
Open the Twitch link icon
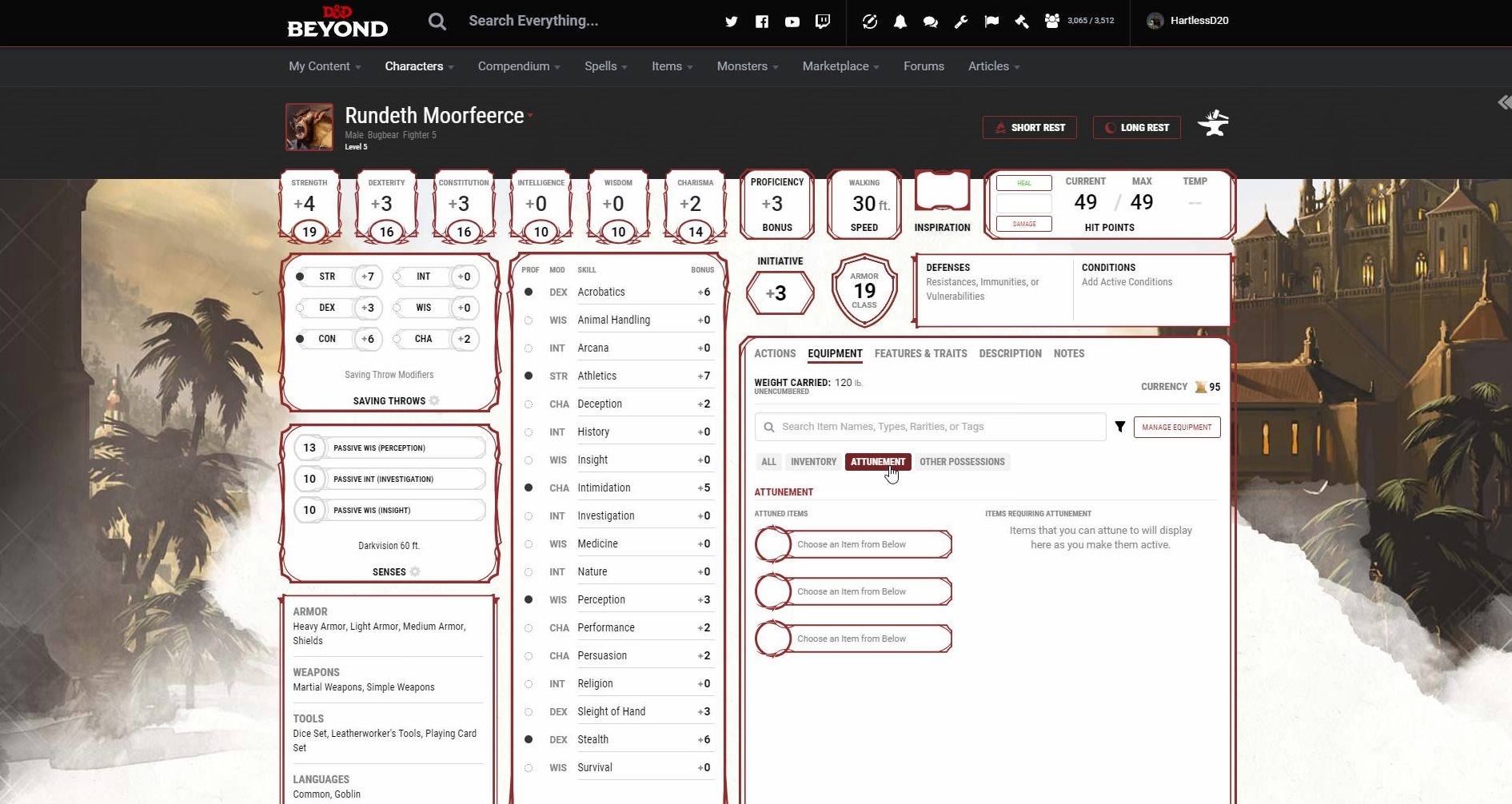tap(822, 22)
